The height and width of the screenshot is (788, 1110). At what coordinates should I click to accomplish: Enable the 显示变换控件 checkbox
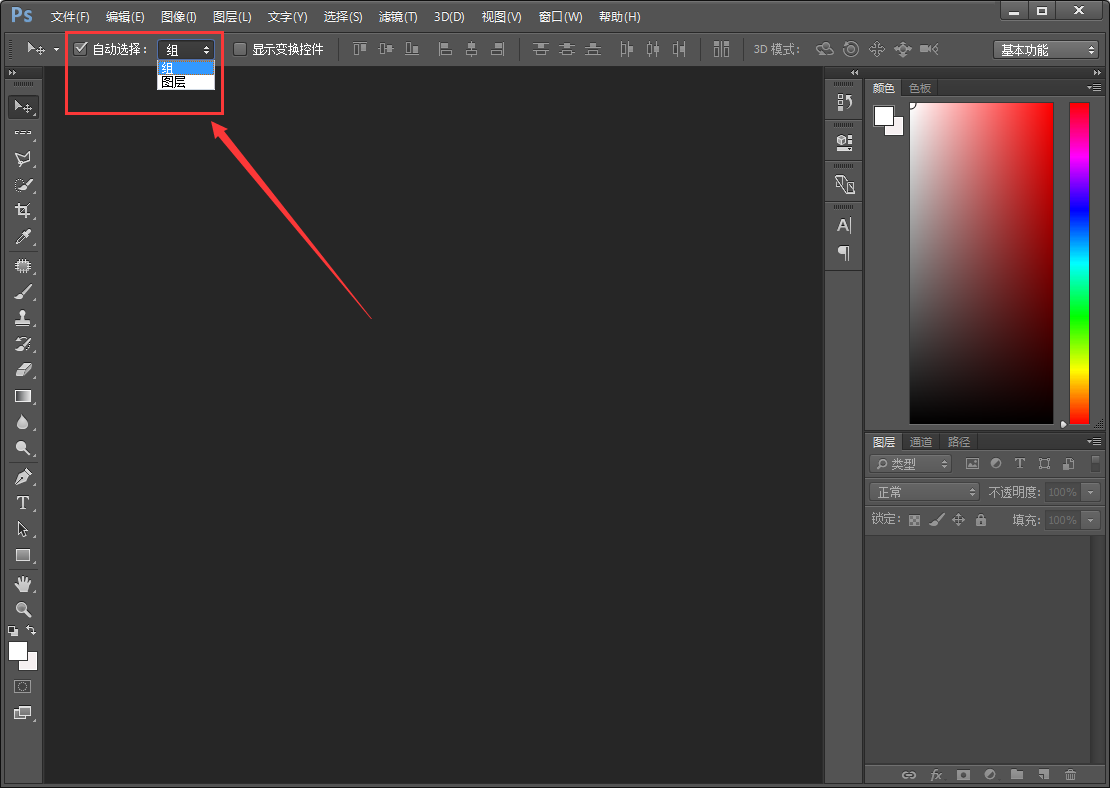pos(239,48)
